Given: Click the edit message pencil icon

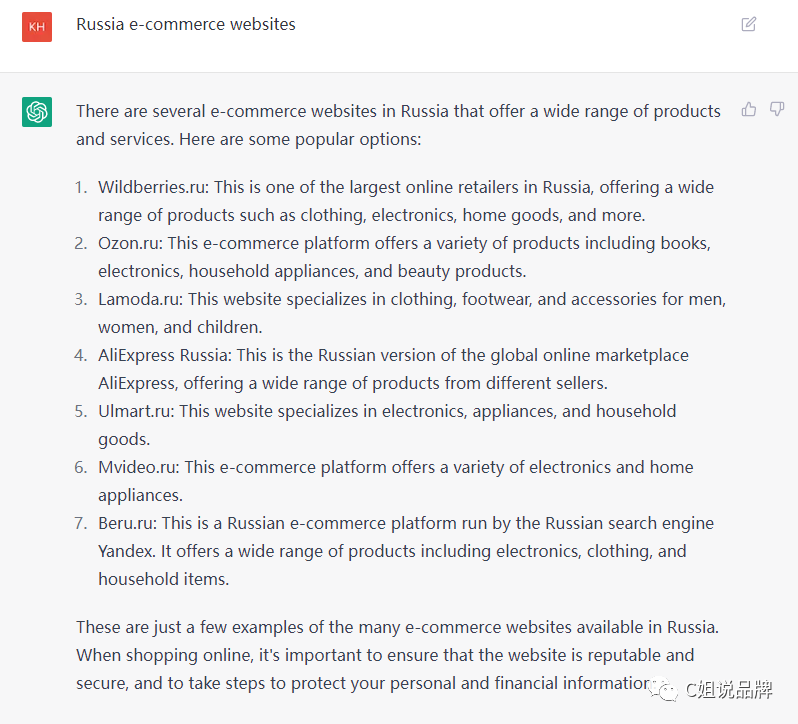Looking at the screenshot, I should (749, 24).
